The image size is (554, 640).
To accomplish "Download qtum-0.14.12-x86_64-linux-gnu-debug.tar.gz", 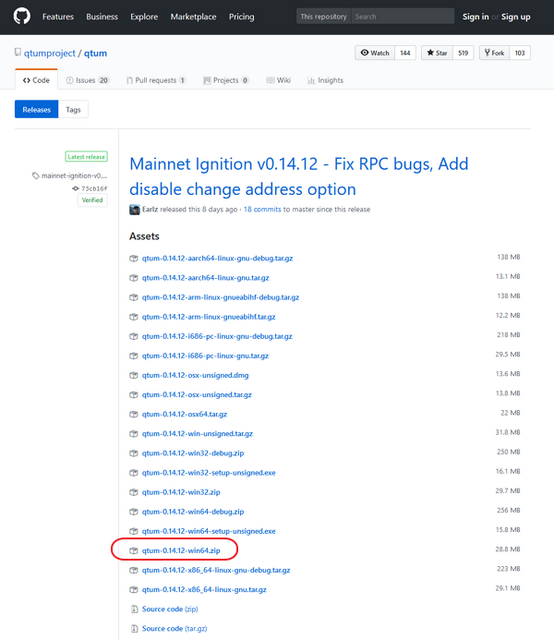I will [x=216, y=570].
